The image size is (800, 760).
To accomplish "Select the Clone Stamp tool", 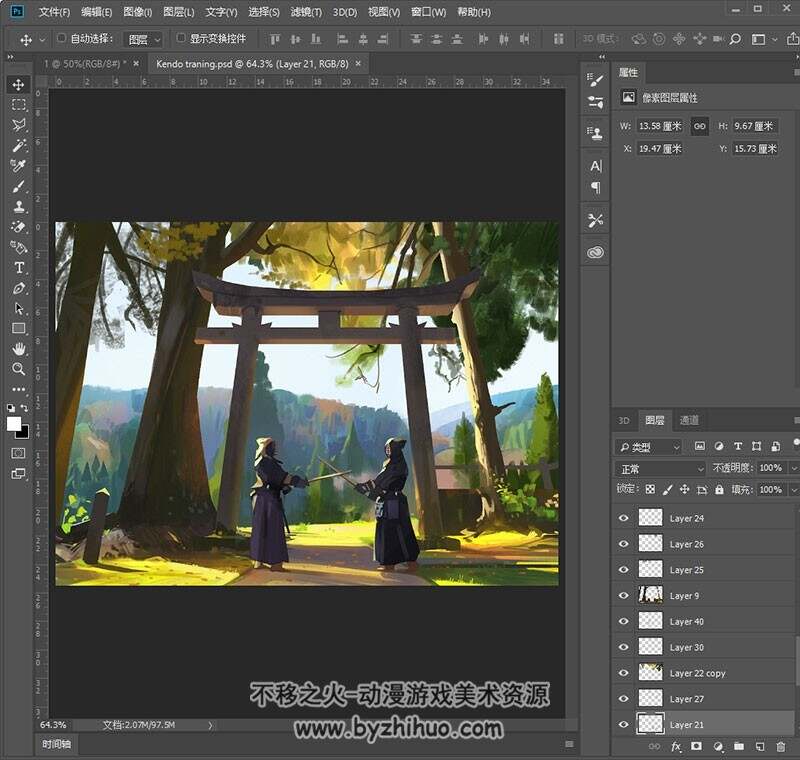I will 19,207.
